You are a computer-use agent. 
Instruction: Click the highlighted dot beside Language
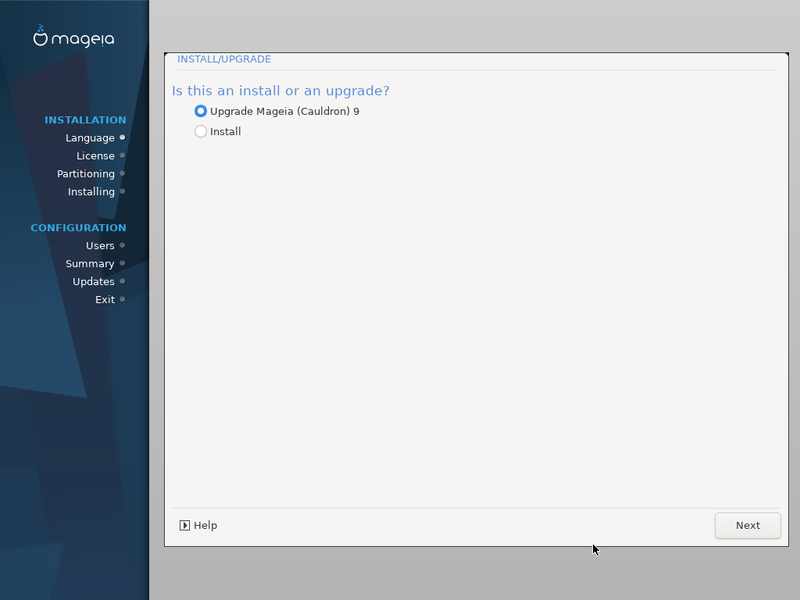[122, 137]
